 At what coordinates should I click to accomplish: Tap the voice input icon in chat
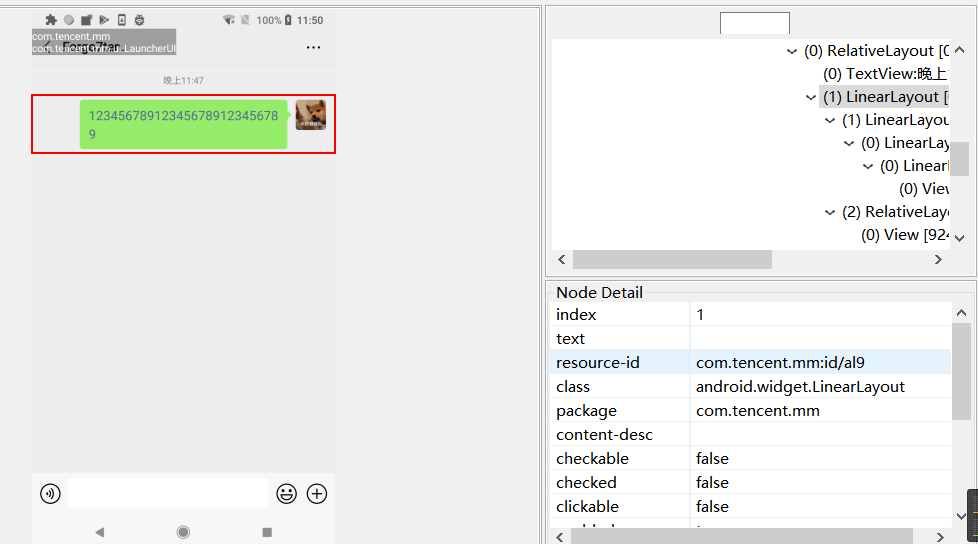(x=51, y=494)
